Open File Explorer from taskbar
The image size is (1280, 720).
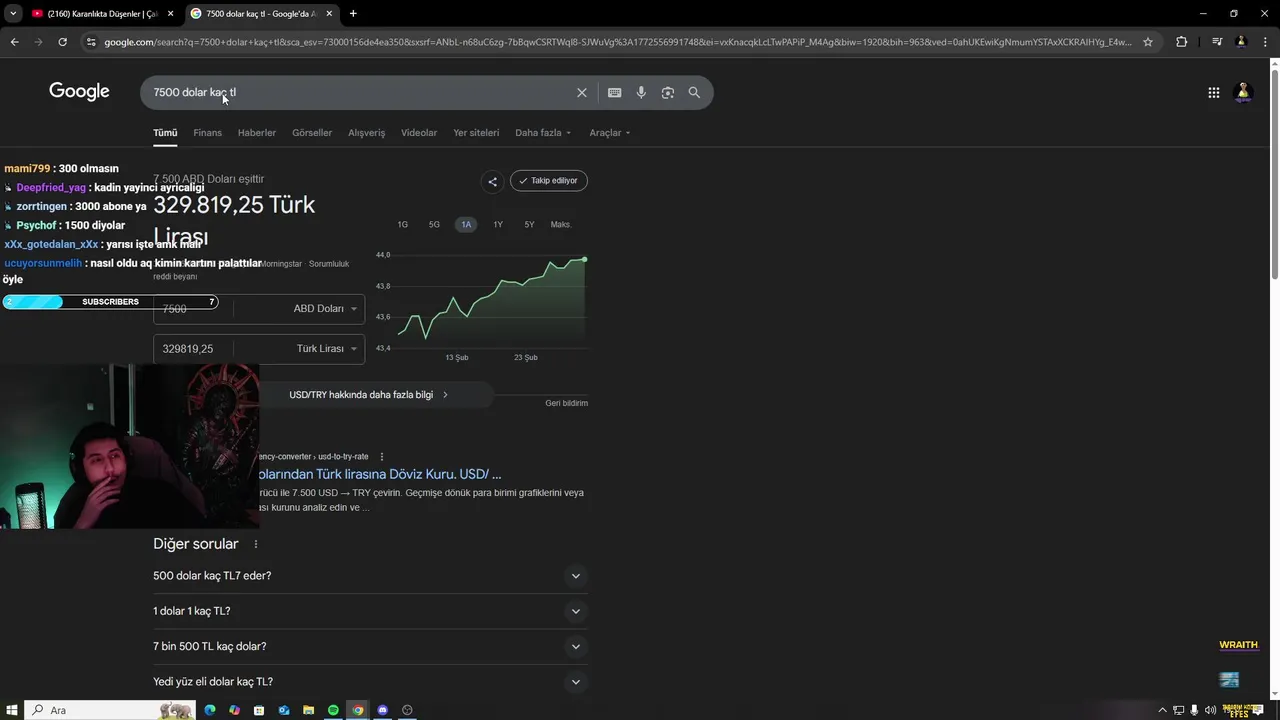pyautogui.click(x=309, y=710)
